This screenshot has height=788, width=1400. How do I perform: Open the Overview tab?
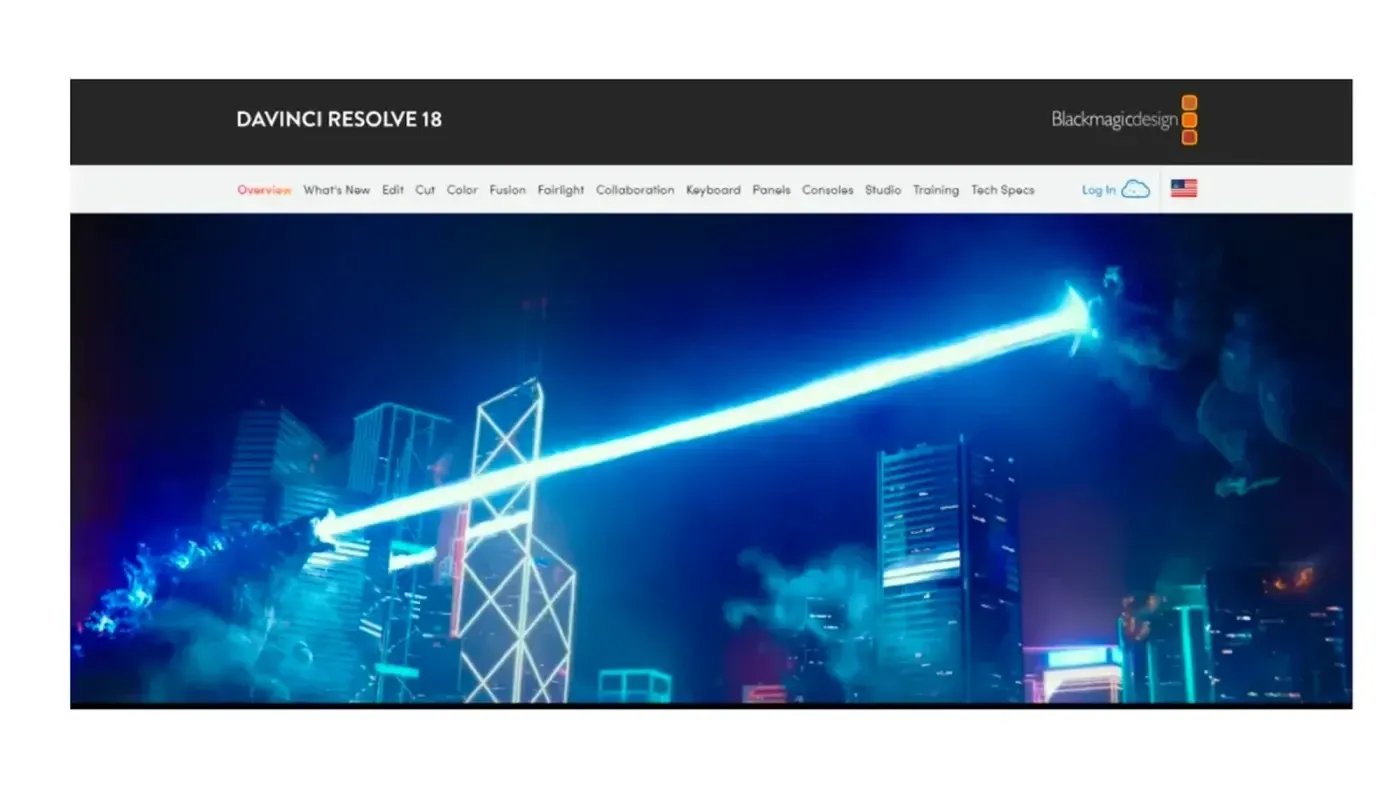(x=264, y=190)
